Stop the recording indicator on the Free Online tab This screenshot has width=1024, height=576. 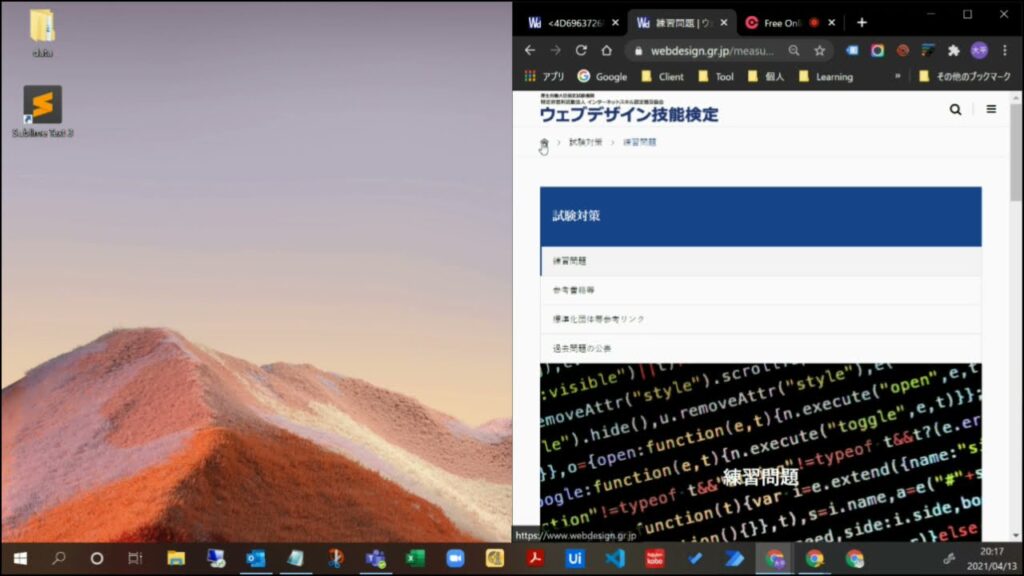tap(815, 20)
